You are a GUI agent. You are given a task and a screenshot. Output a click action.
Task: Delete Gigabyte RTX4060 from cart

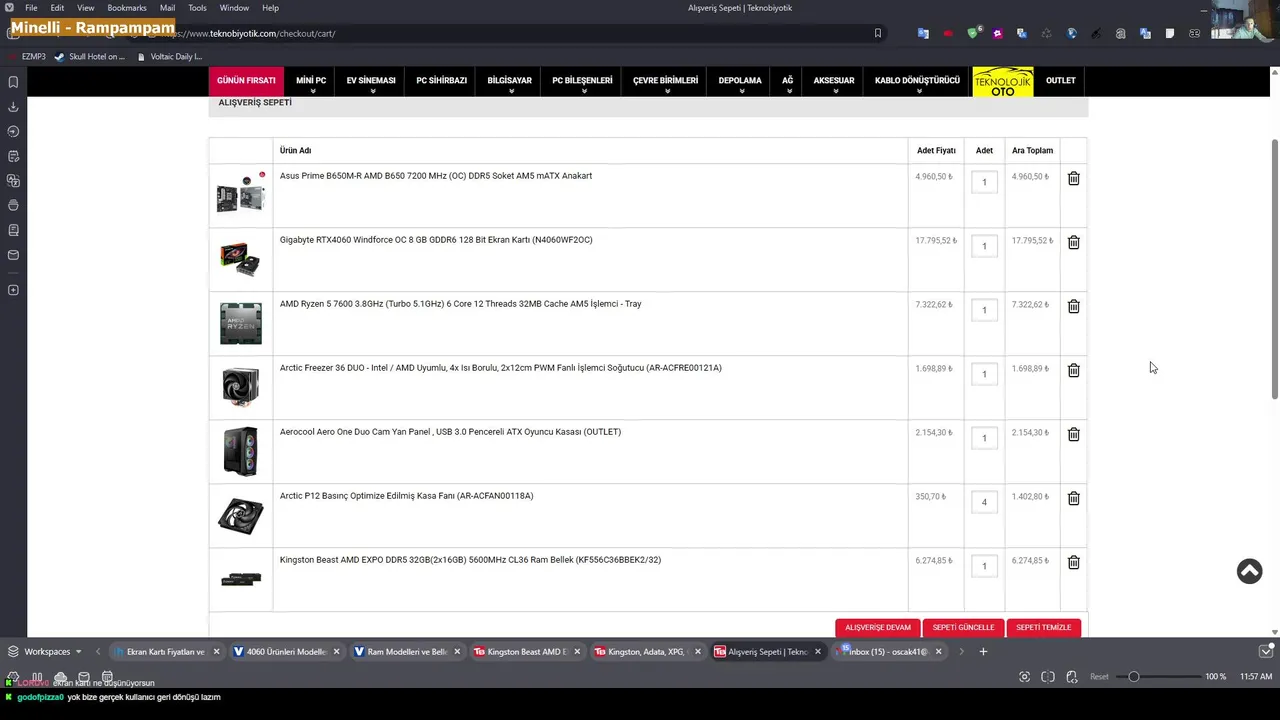1073,242
